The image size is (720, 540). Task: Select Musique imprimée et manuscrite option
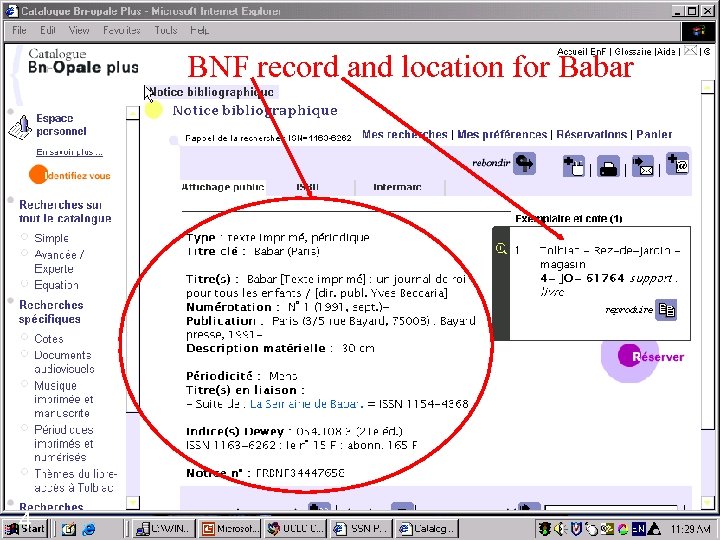pyautogui.click(x=25, y=384)
